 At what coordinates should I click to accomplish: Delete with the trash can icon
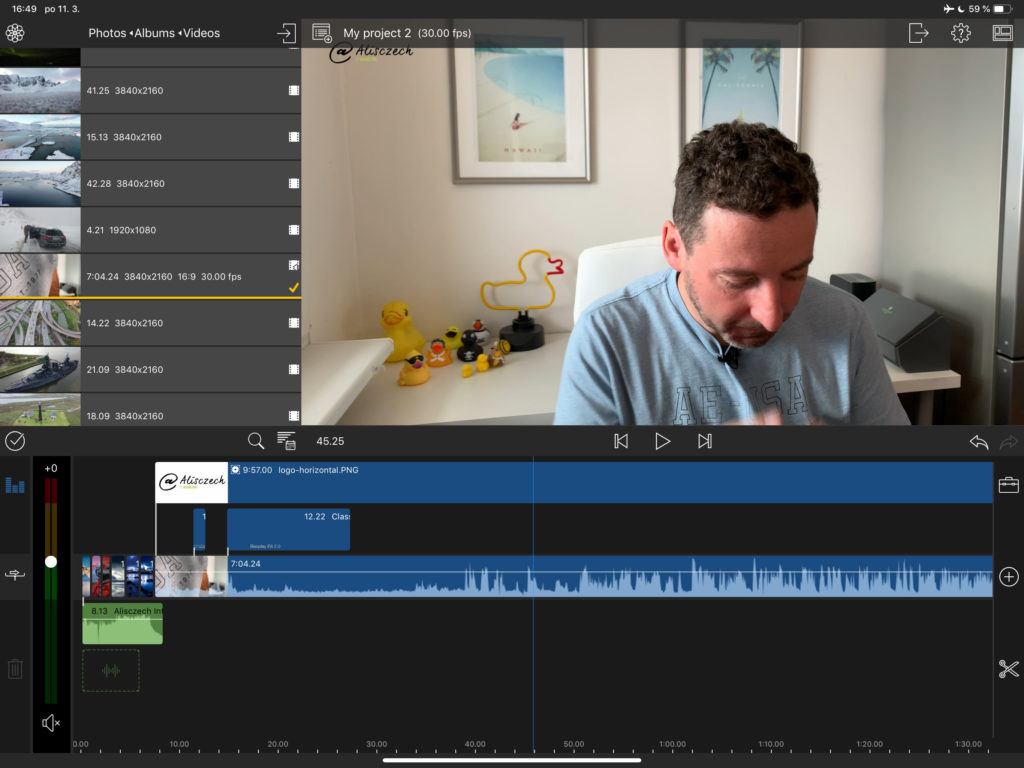click(x=15, y=669)
